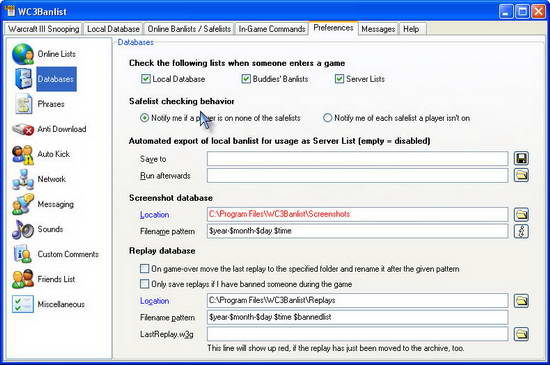Select the Preferences tab

click(333, 28)
